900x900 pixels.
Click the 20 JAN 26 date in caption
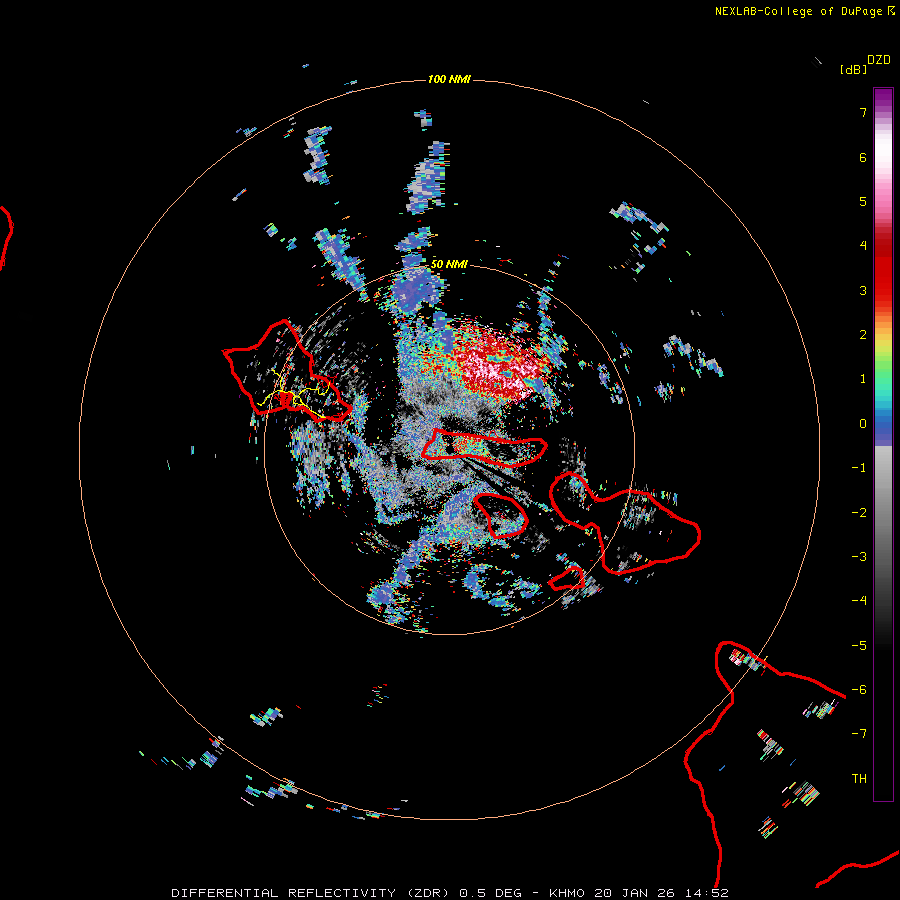[634, 893]
